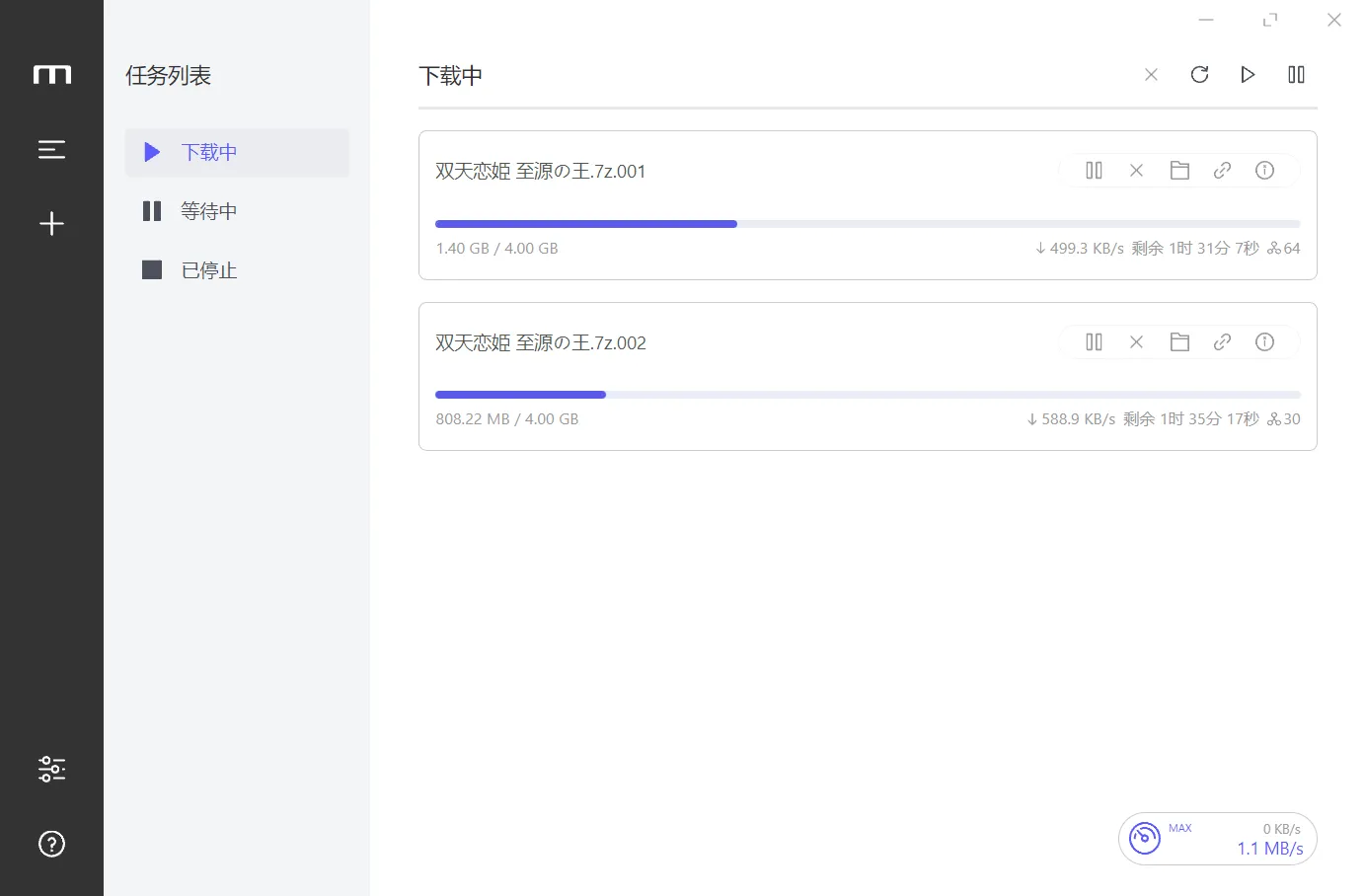
Task: Click the 0 KB/s upload speed
Action: [1282, 829]
